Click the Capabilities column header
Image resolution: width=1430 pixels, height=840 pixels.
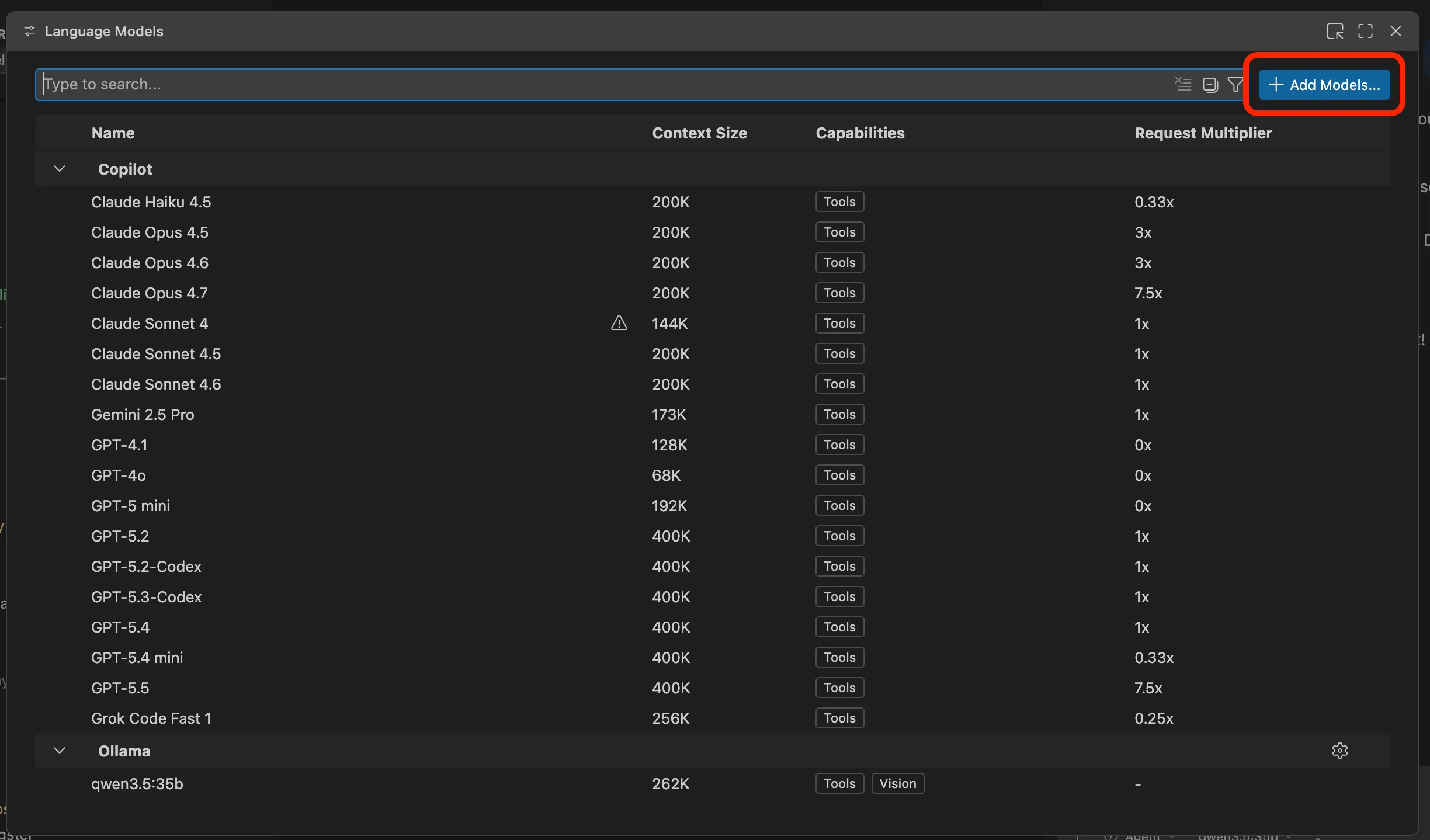point(860,133)
